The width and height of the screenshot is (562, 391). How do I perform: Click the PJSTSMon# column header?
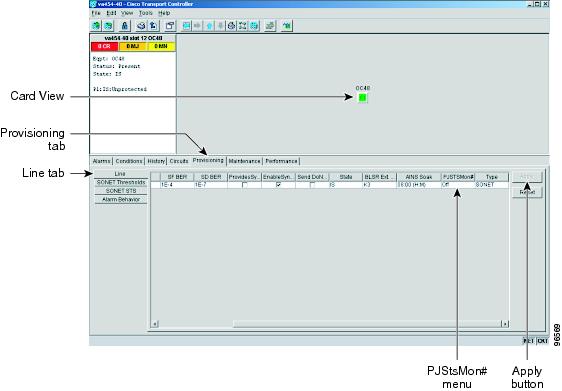point(458,177)
